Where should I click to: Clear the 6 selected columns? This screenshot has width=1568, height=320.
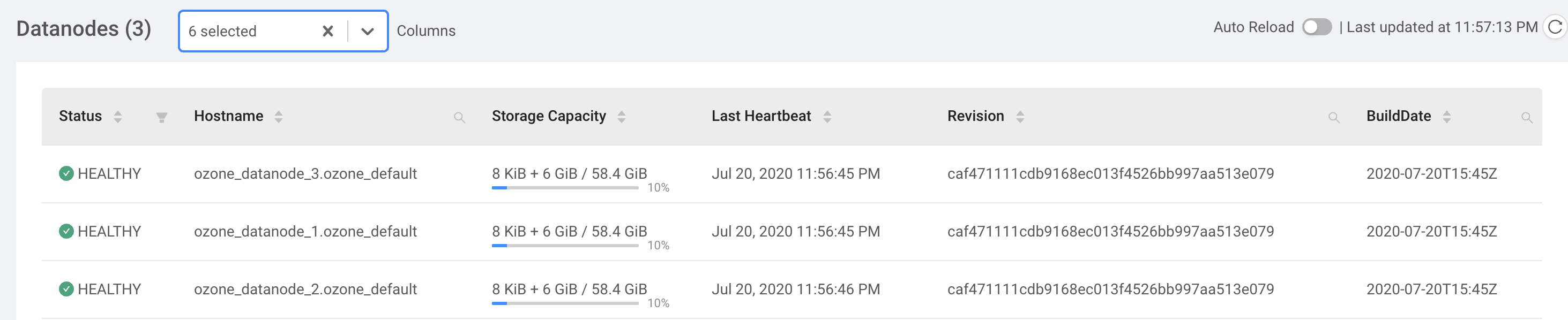[327, 32]
